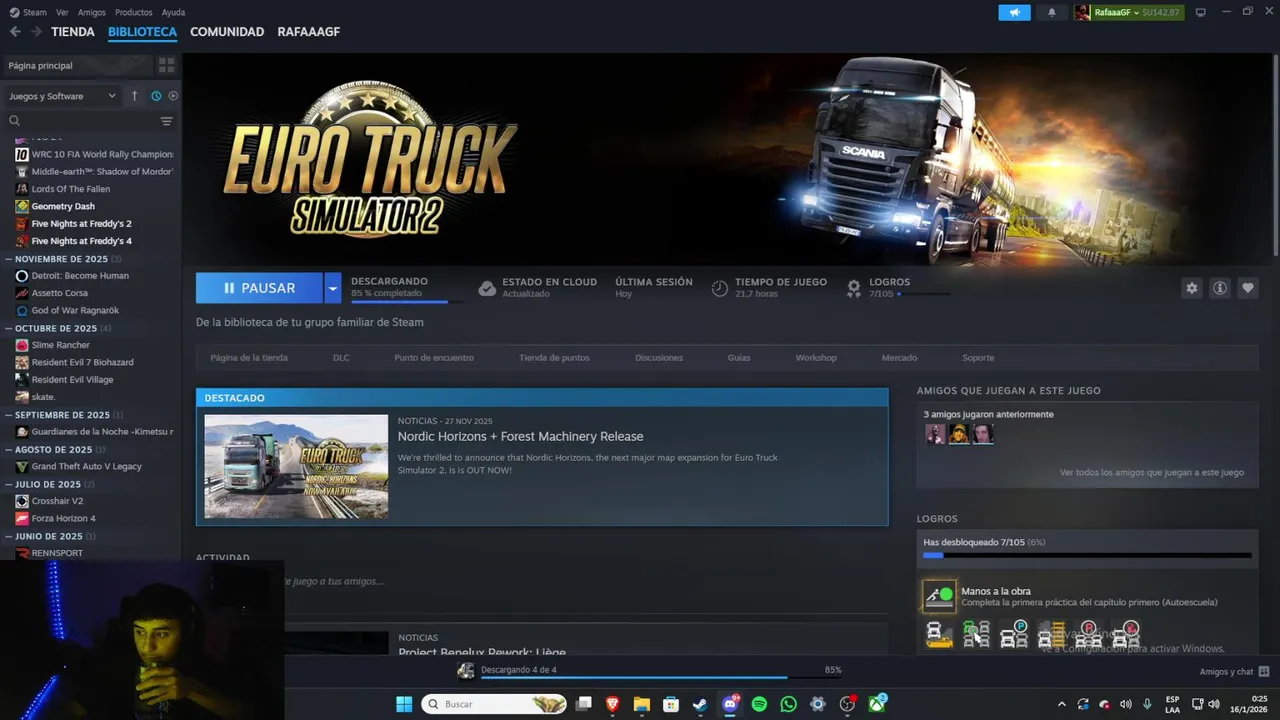Select Geometry Dash in library list
1280x720 pixels.
tap(63, 206)
